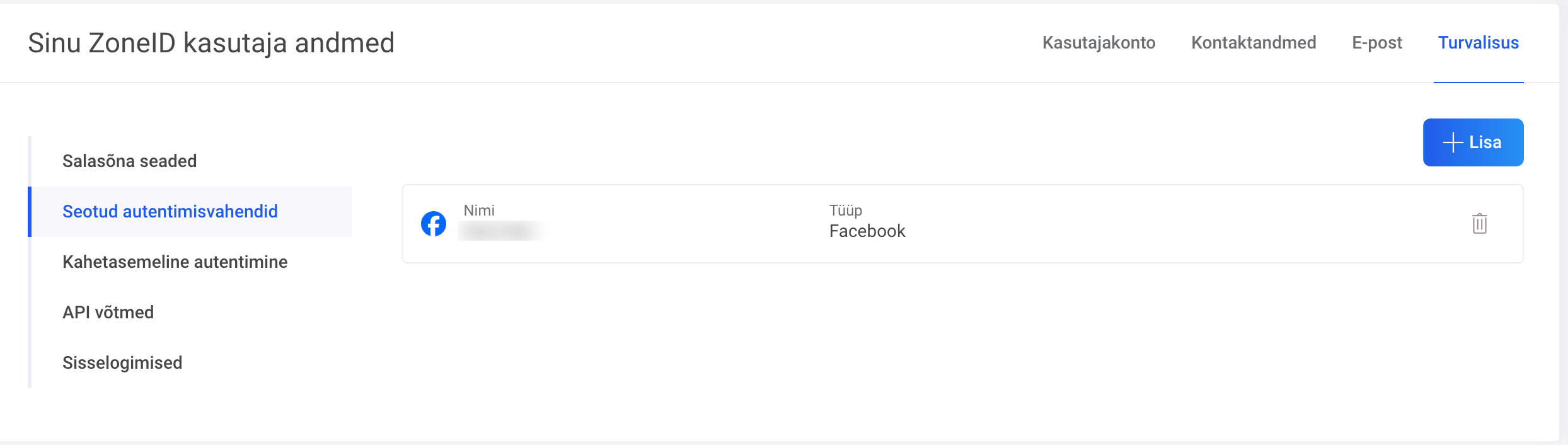Delete the Facebook authentication method via trash icon
The height and width of the screenshot is (445, 1568).
1479,224
